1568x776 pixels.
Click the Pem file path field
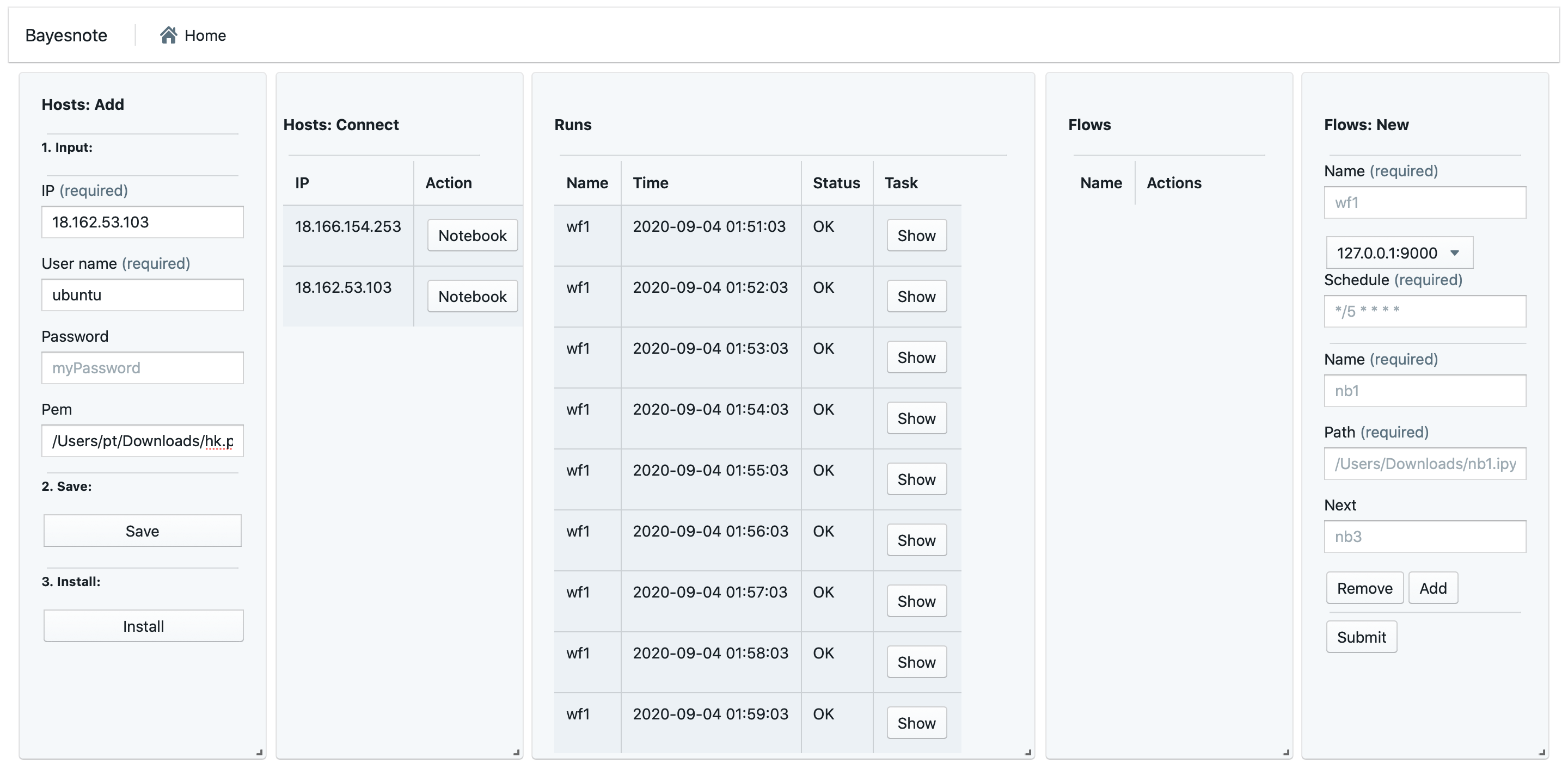(x=143, y=441)
